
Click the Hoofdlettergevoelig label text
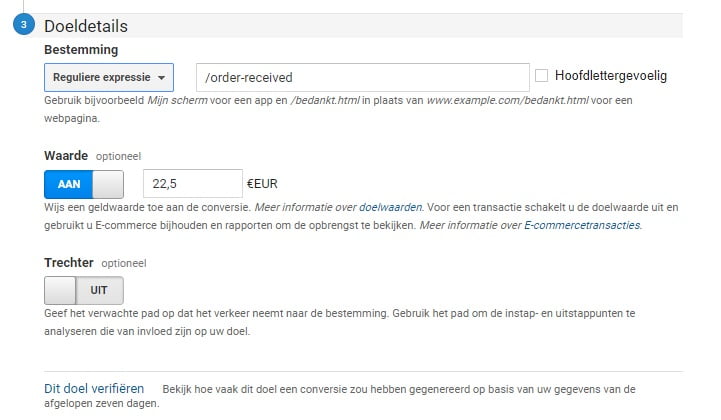pos(611,75)
